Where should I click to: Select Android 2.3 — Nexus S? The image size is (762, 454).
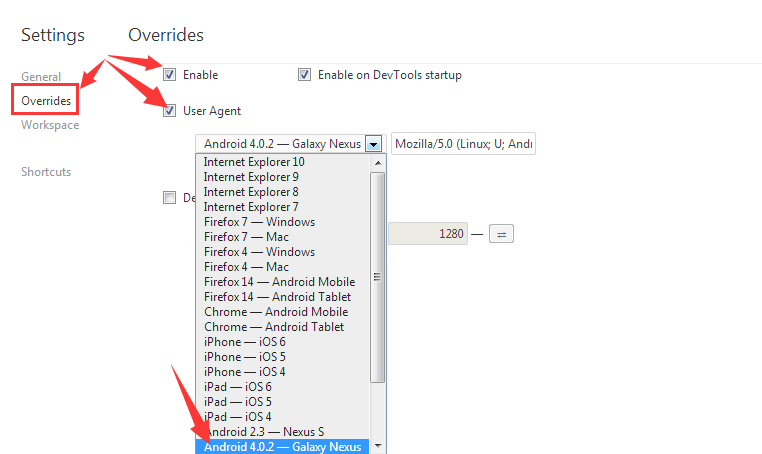click(x=282, y=432)
